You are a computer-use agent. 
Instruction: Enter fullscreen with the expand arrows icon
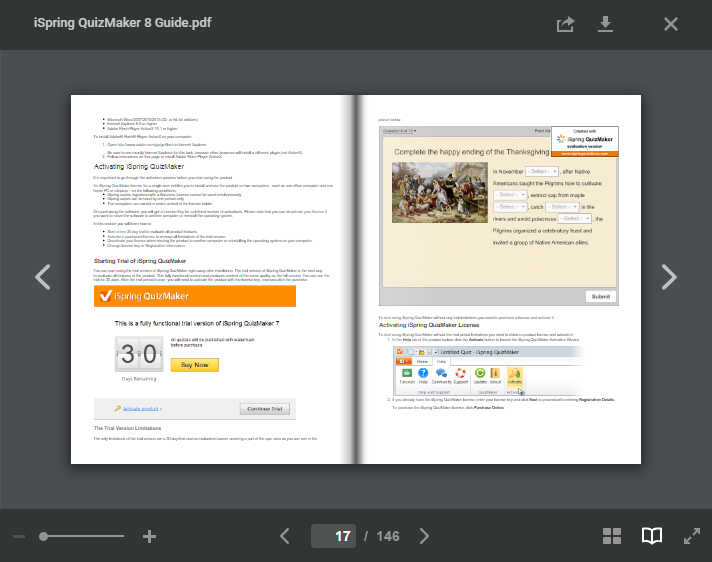pyautogui.click(x=692, y=536)
